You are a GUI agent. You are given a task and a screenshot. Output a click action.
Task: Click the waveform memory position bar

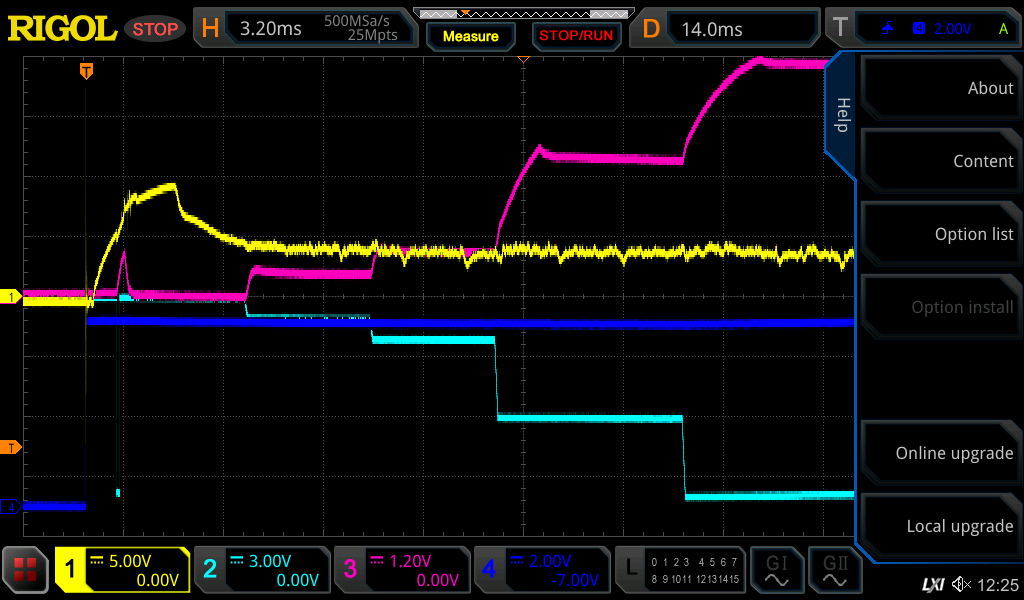(521, 14)
